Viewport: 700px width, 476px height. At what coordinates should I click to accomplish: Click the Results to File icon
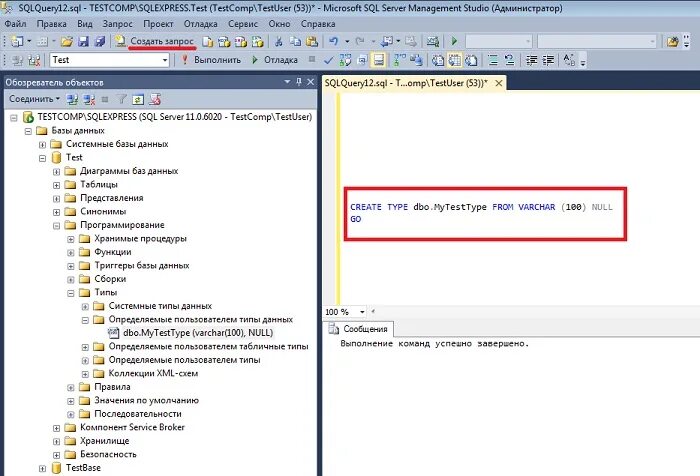pyautogui.click(x=471, y=60)
